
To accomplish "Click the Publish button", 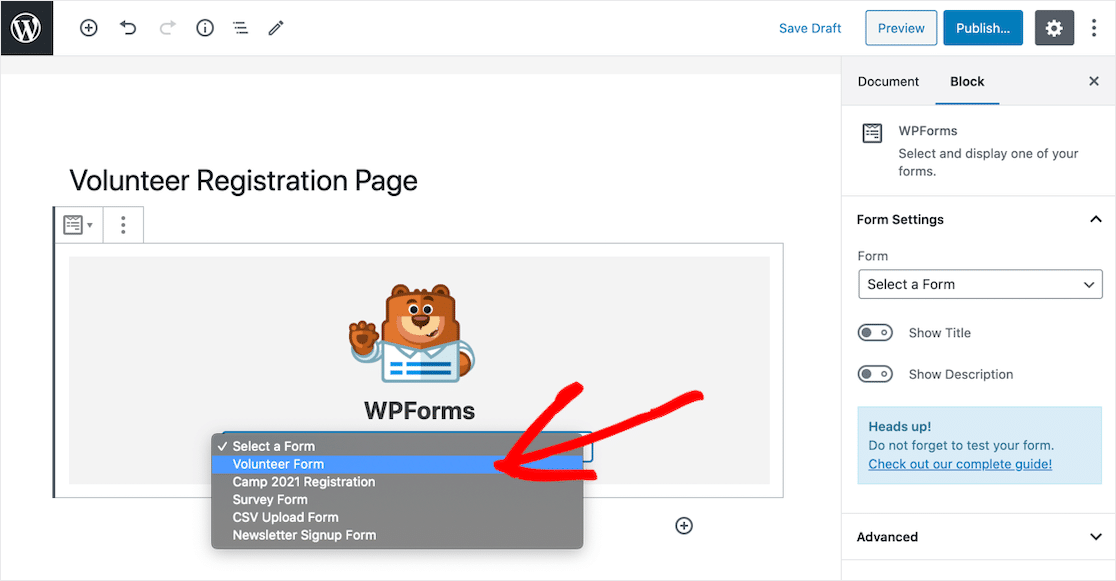I will coord(983,28).
